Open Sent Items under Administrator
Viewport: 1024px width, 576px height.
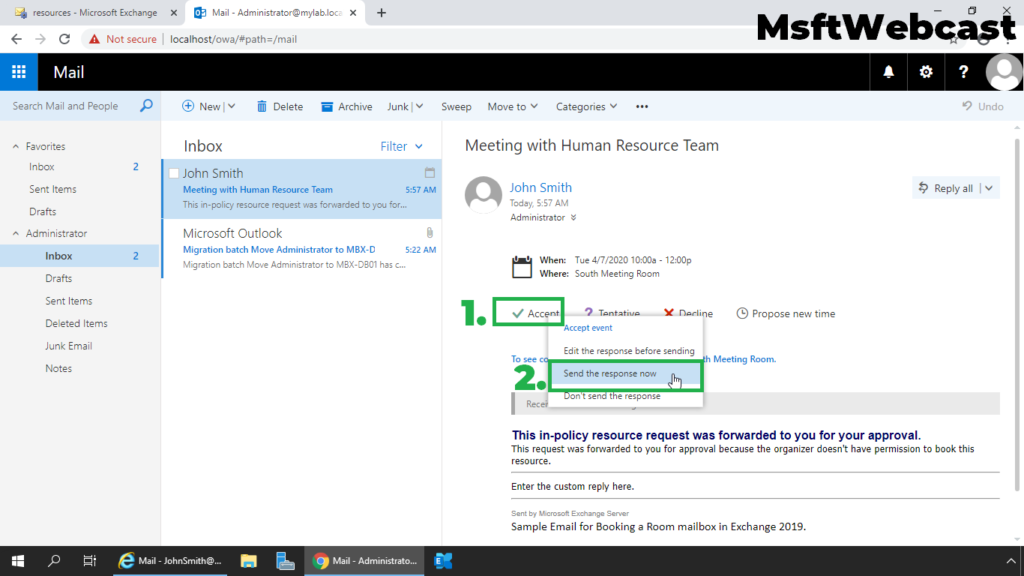pyautogui.click(x=68, y=301)
